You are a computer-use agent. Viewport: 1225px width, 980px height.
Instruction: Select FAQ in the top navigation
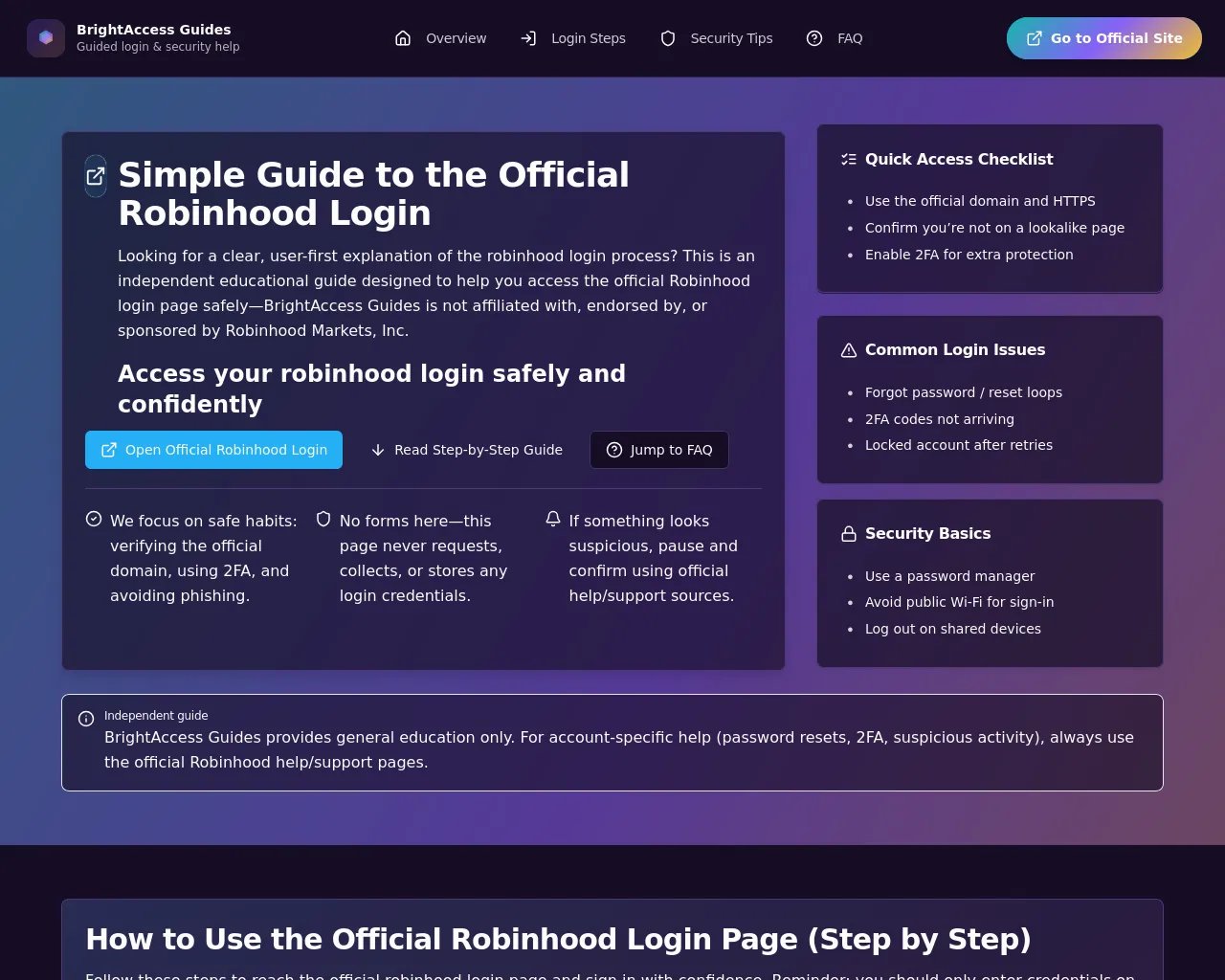[835, 38]
